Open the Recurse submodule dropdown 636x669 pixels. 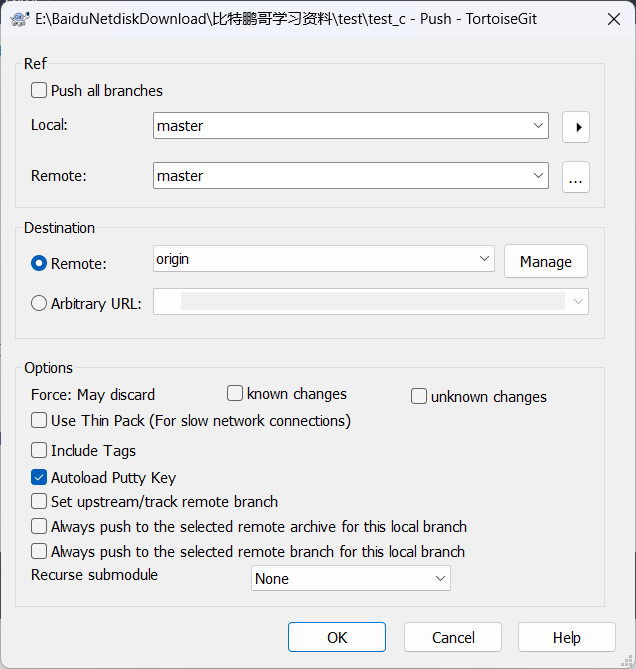coord(351,578)
